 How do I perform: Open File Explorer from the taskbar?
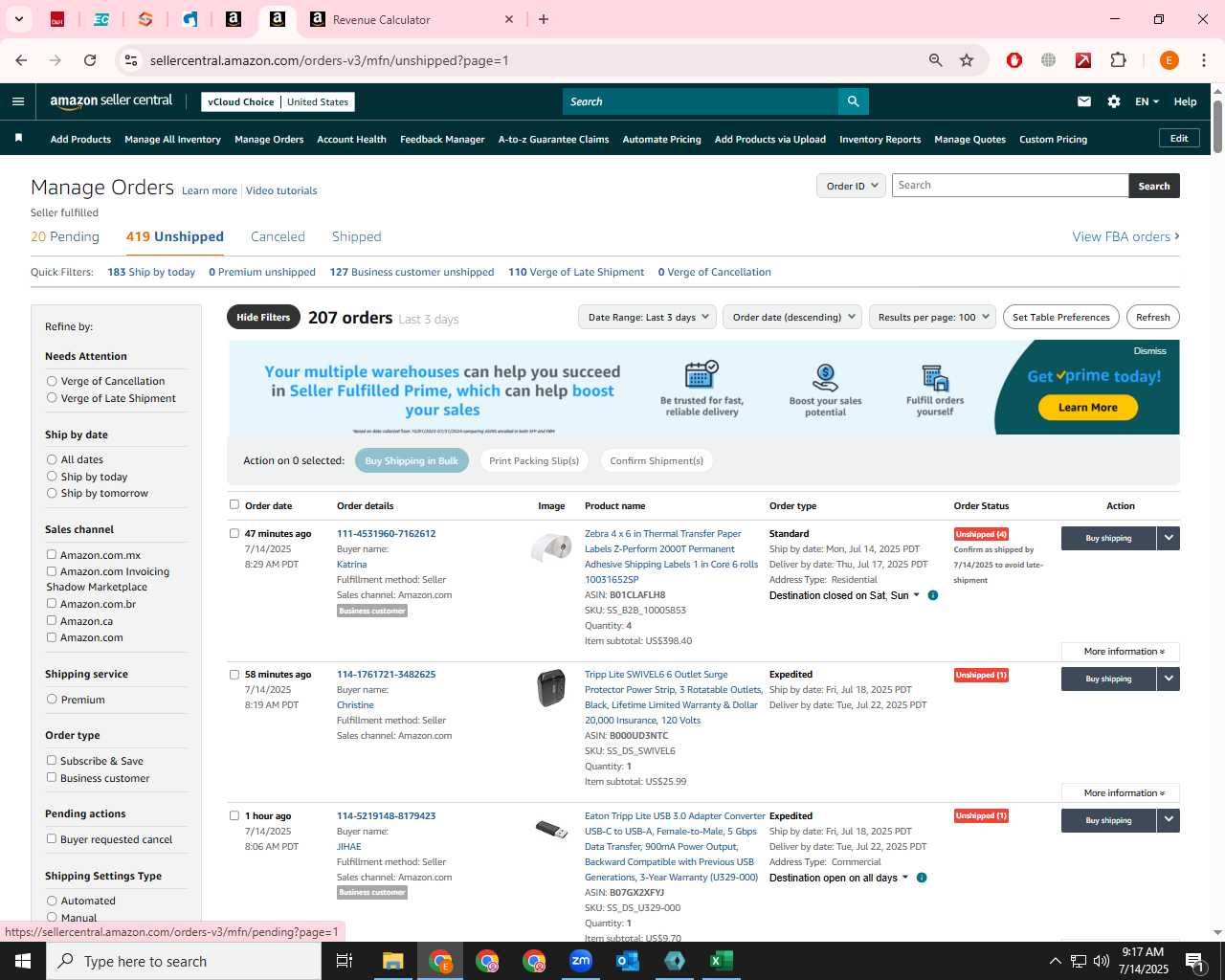click(393, 961)
